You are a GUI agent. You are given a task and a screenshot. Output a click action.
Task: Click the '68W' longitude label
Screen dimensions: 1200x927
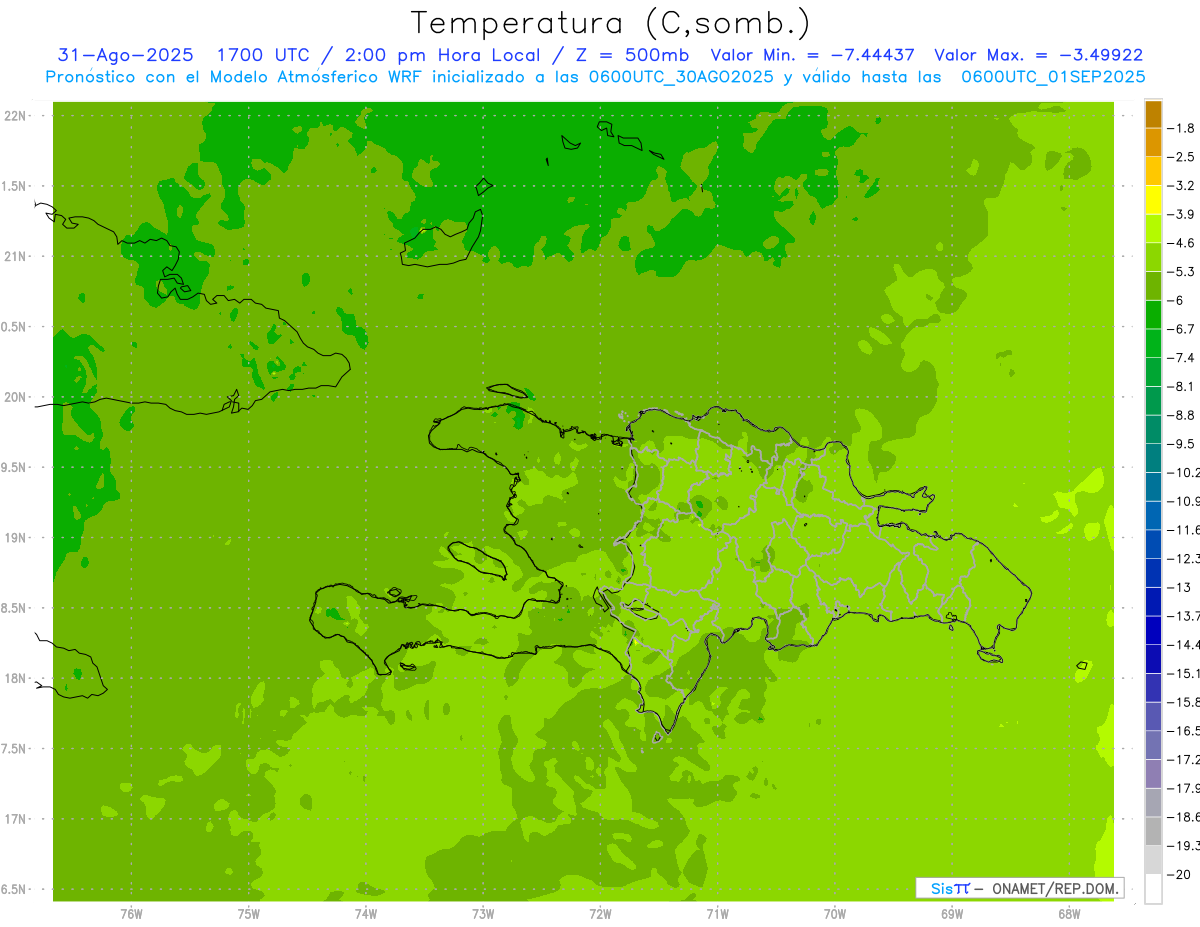click(x=1069, y=914)
